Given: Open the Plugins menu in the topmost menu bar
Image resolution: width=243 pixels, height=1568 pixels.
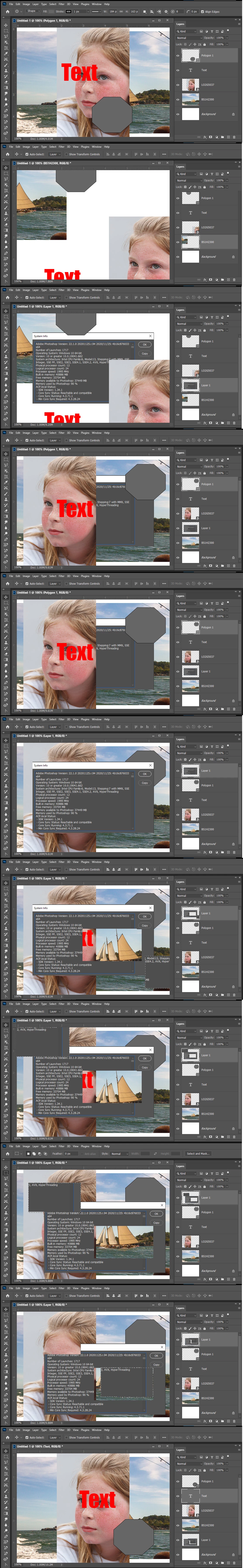Looking at the screenshot, I should tap(85, 4).
